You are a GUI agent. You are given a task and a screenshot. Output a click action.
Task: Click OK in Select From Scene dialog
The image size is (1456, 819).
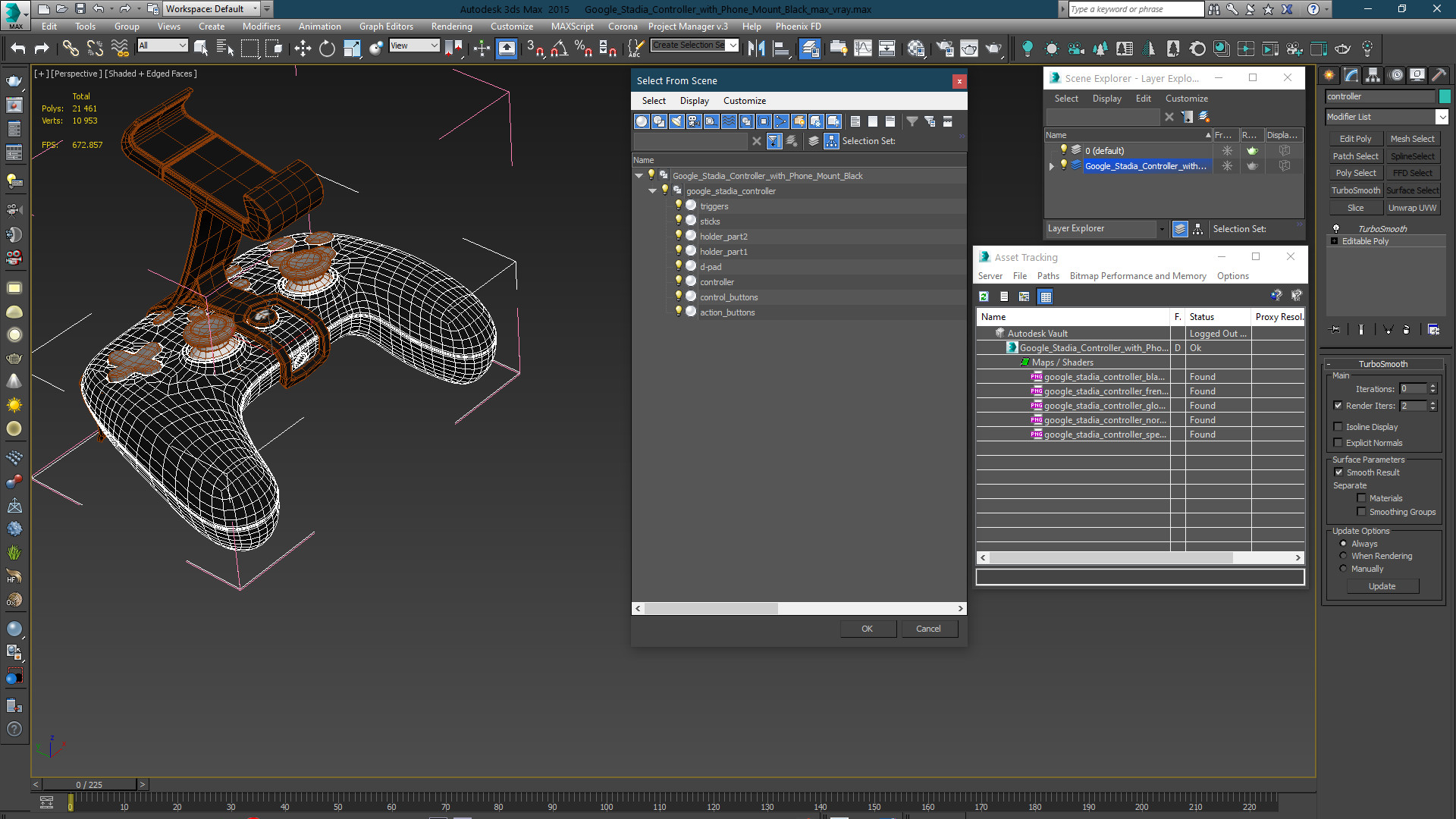(x=868, y=629)
